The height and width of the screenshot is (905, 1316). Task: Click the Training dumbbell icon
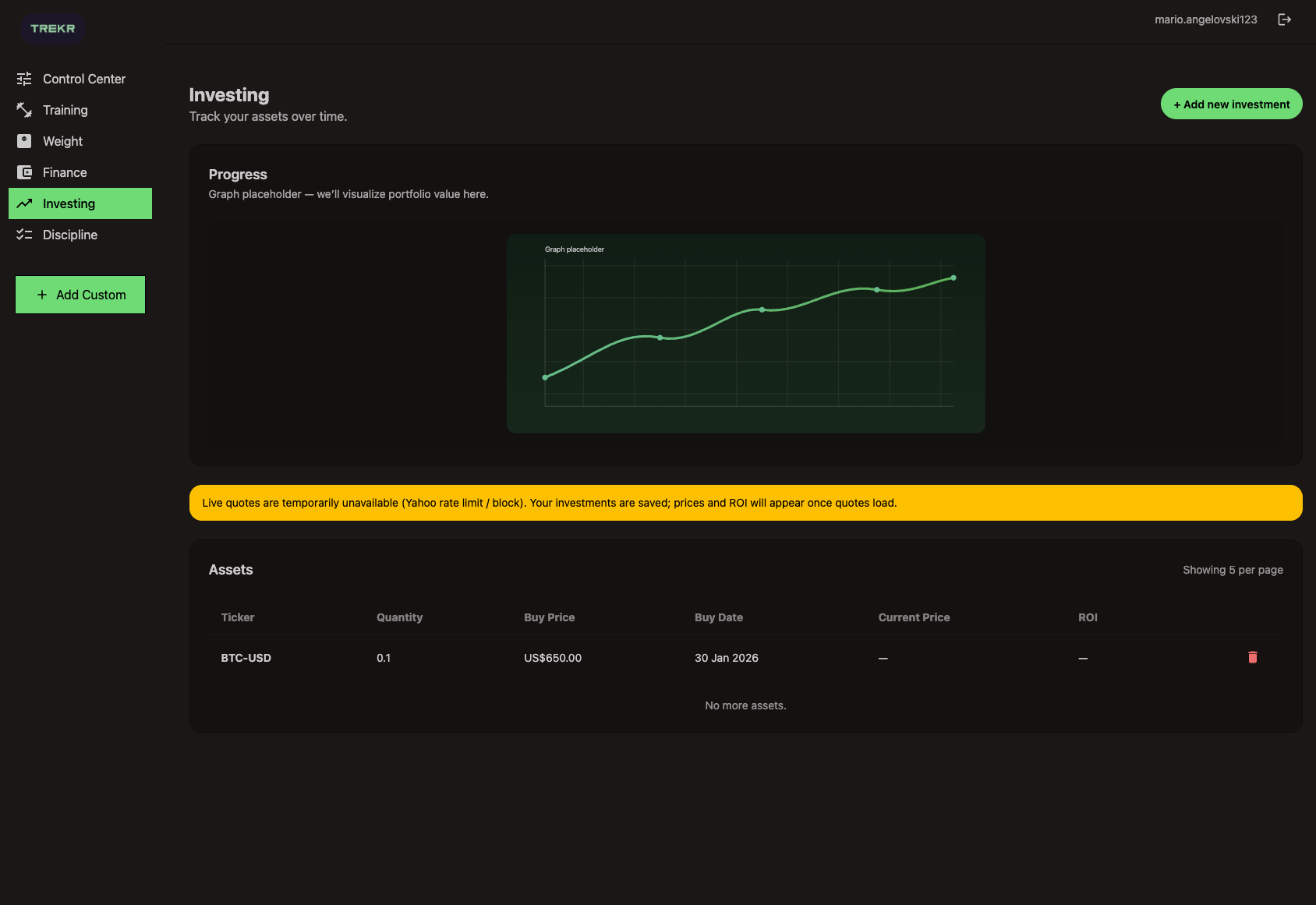click(x=24, y=110)
